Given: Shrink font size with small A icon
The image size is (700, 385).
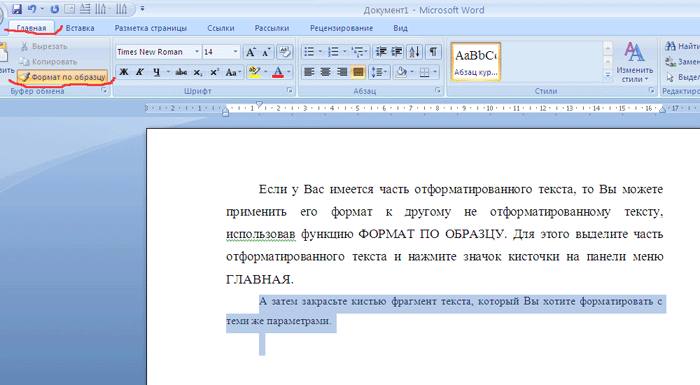Looking at the screenshot, I should coord(266,52).
